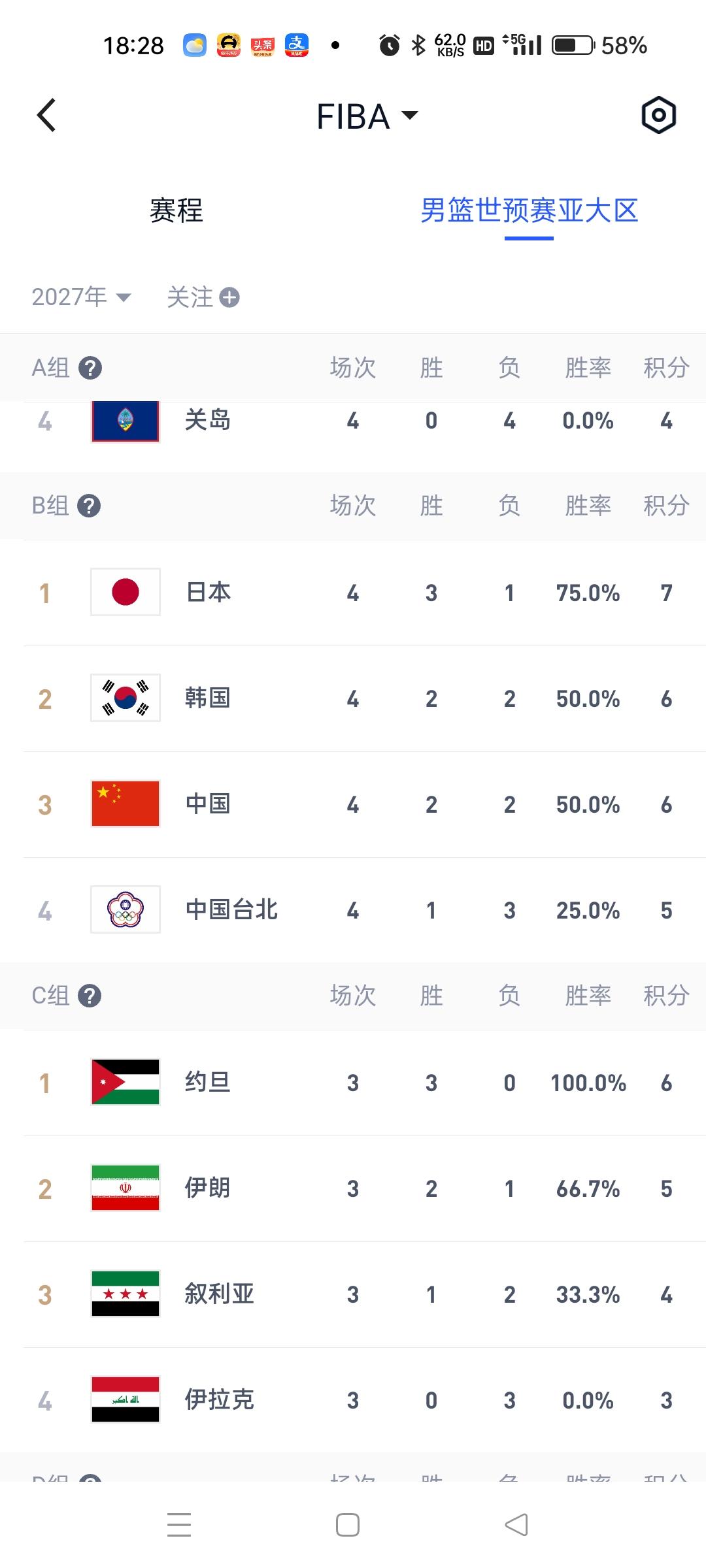Tap the South Korea flag icon
The image size is (706, 1568).
tap(126, 698)
